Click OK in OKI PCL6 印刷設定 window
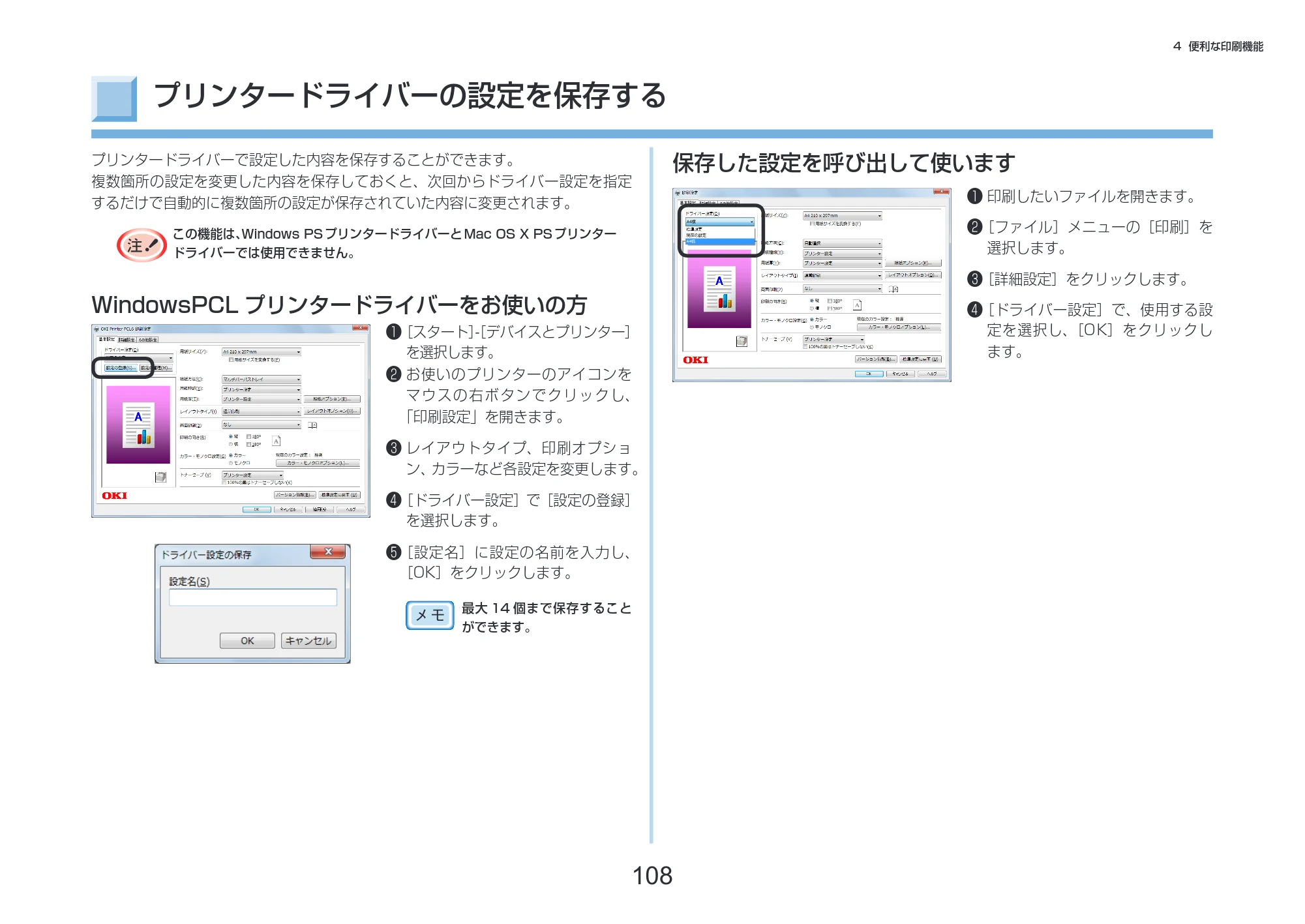The width and height of the screenshot is (1305, 924). pyautogui.click(x=257, y=509)
